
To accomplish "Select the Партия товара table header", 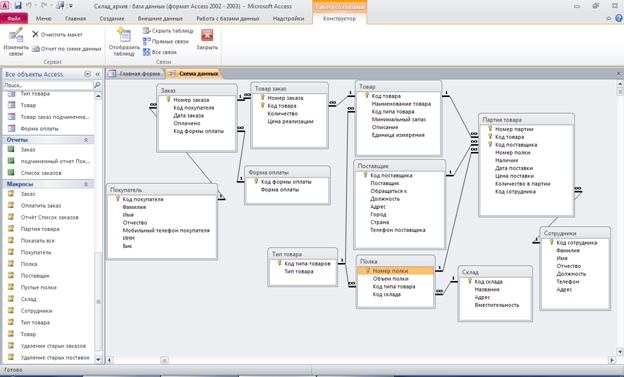I will [x=526, y=119].
